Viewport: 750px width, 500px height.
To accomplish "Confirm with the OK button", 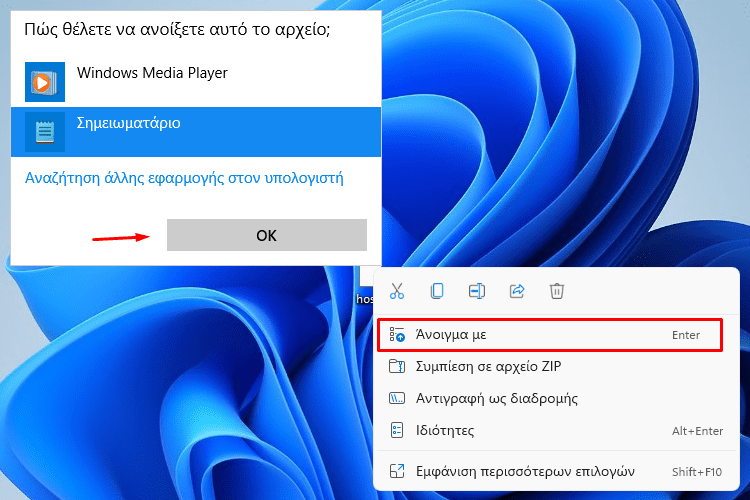I will 267,235.
